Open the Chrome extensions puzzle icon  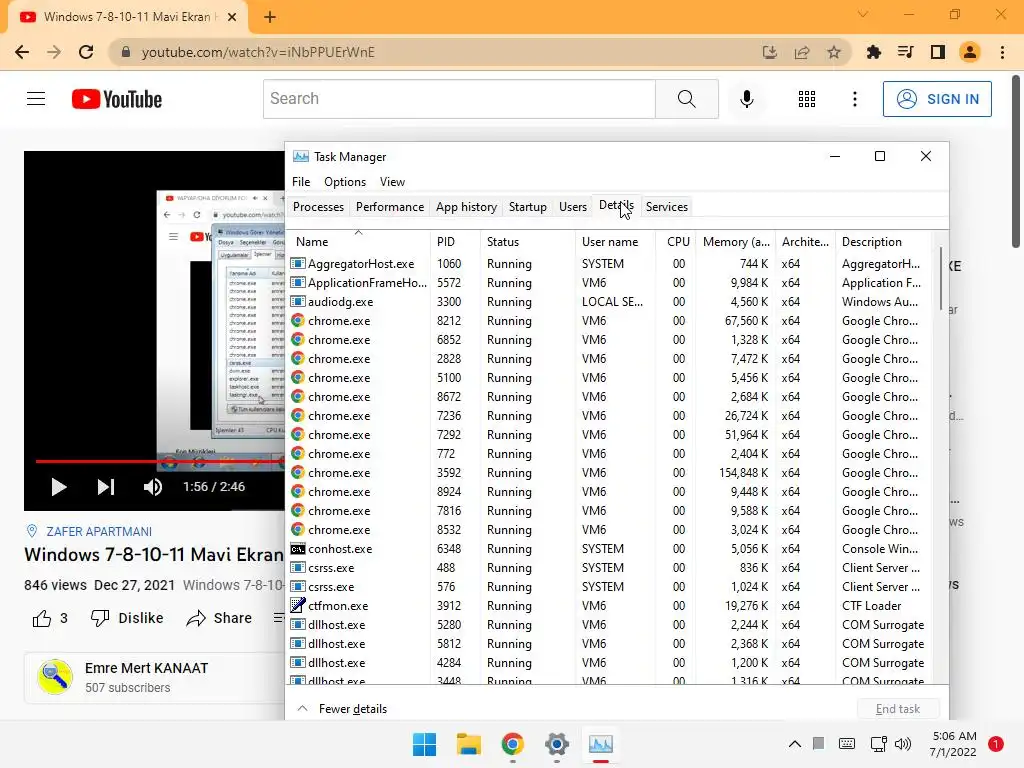pos(873,52)
